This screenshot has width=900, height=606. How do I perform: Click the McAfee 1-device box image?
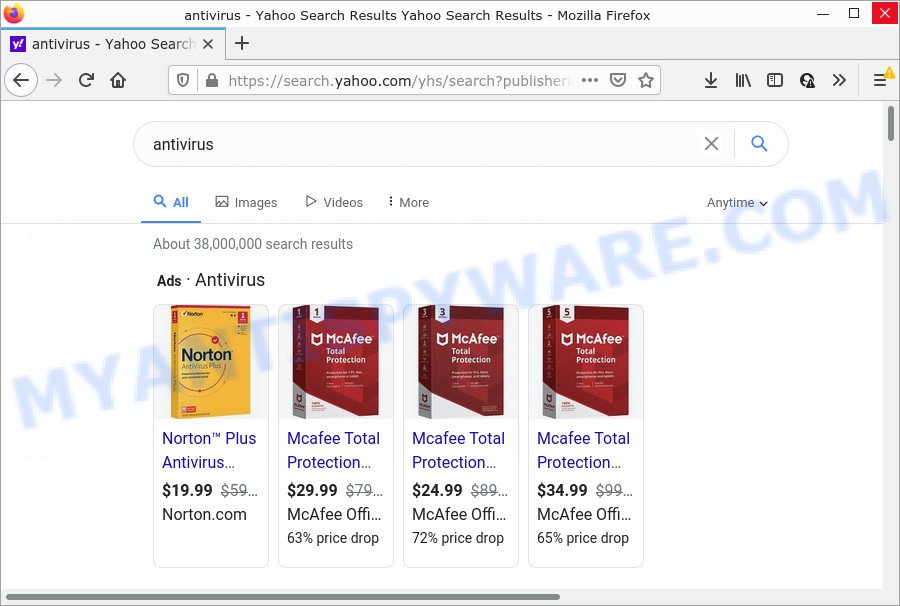pyautogui.click(x=336, y=362)
